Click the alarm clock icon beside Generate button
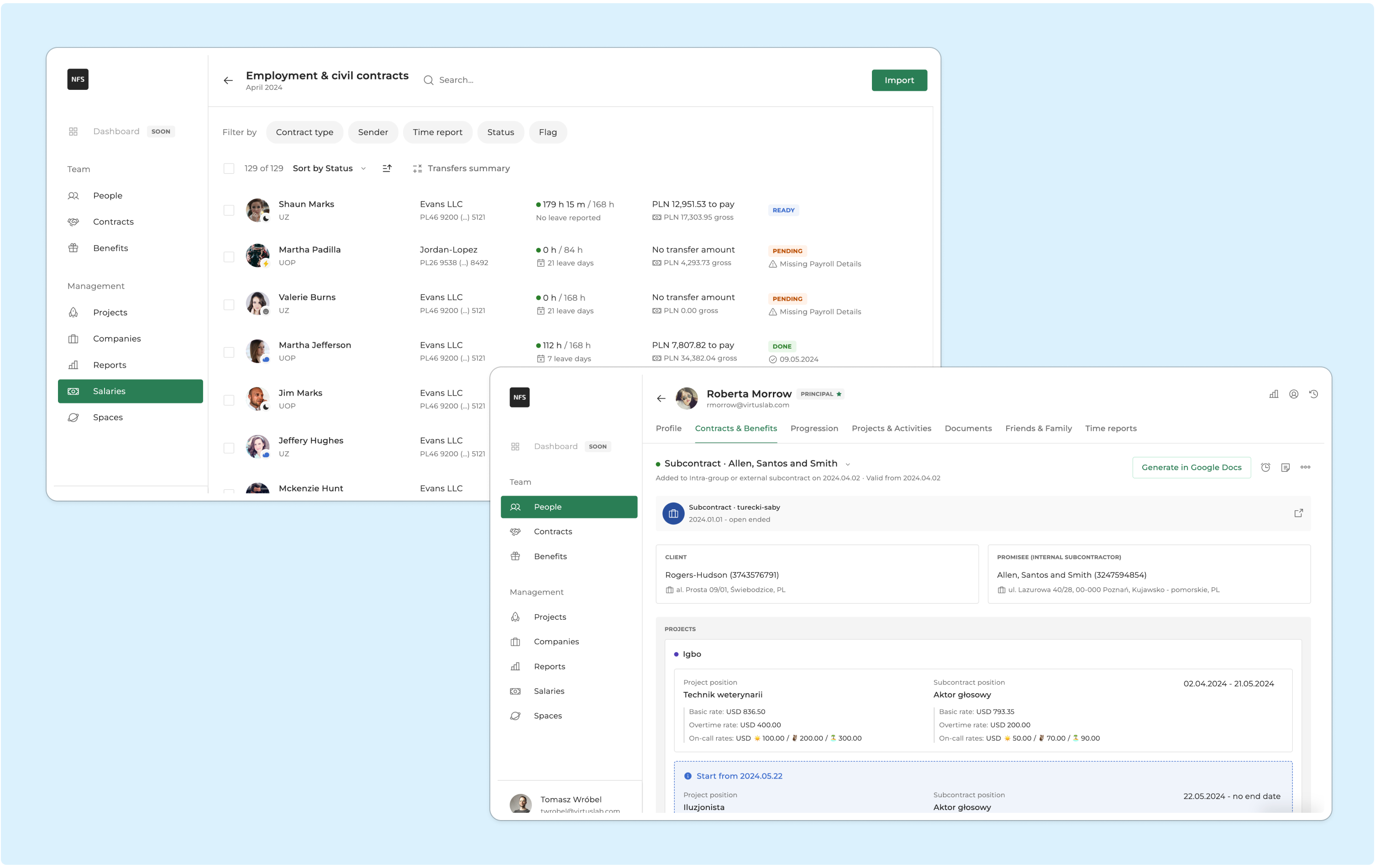The width and height of the screenshot is (1375, 868). 1265,467
